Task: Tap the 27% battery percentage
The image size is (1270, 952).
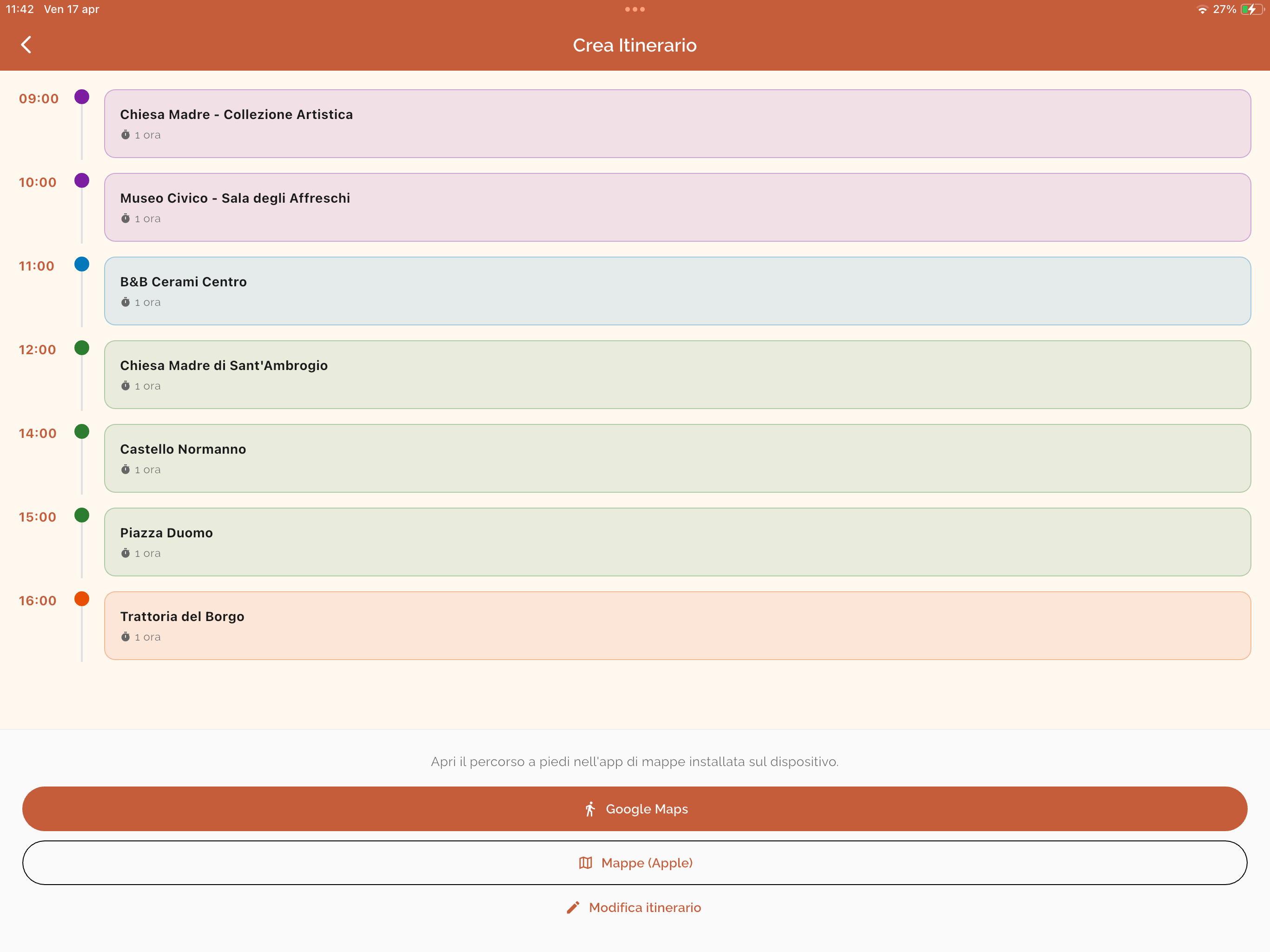Action: pos(1224,9)
